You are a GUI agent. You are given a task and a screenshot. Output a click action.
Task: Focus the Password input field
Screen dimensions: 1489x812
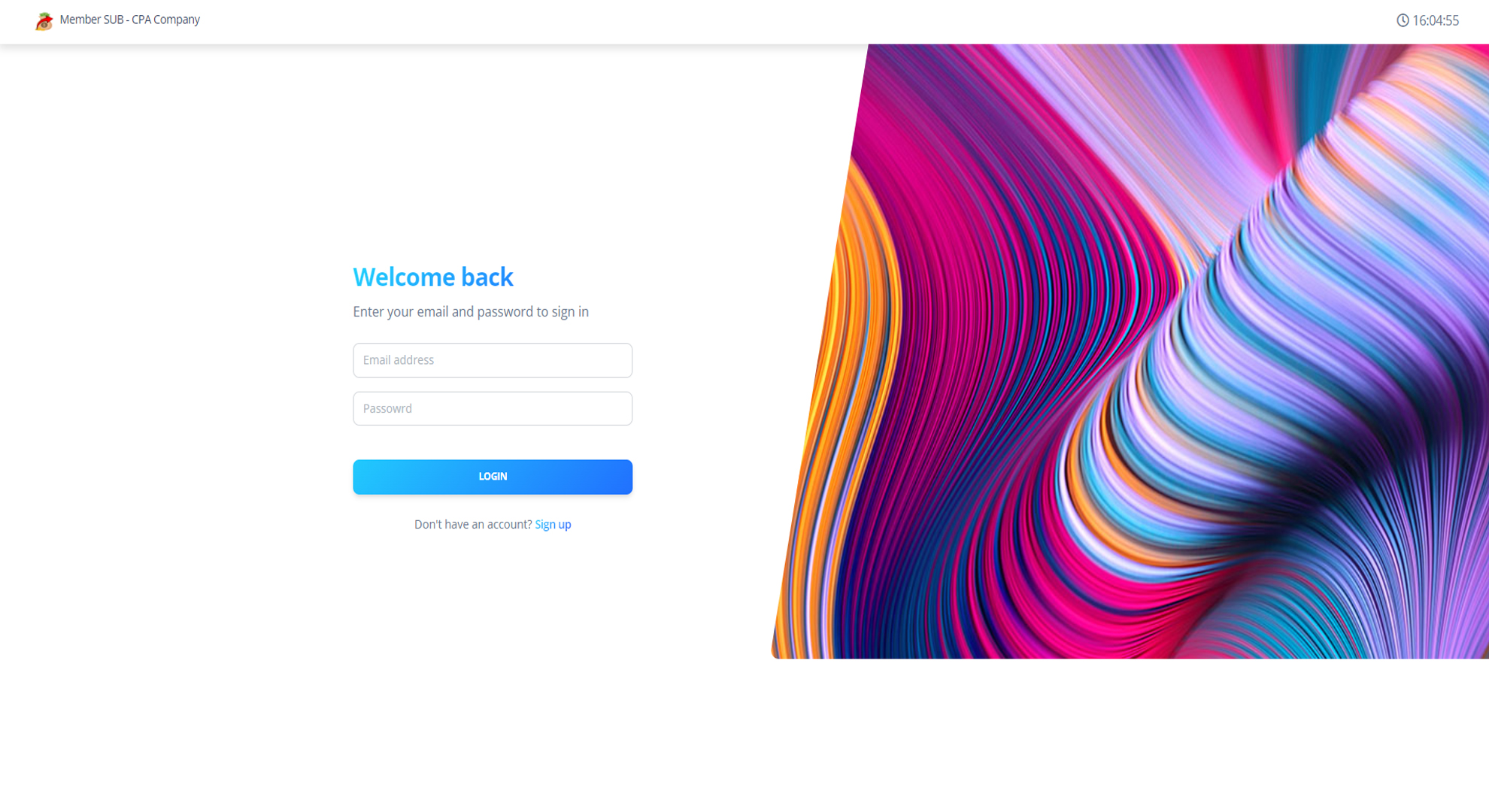tap(493, 408)
